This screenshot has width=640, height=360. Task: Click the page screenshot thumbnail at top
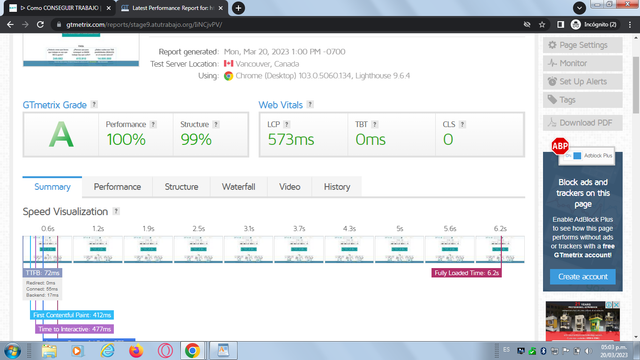coord(81,50)
